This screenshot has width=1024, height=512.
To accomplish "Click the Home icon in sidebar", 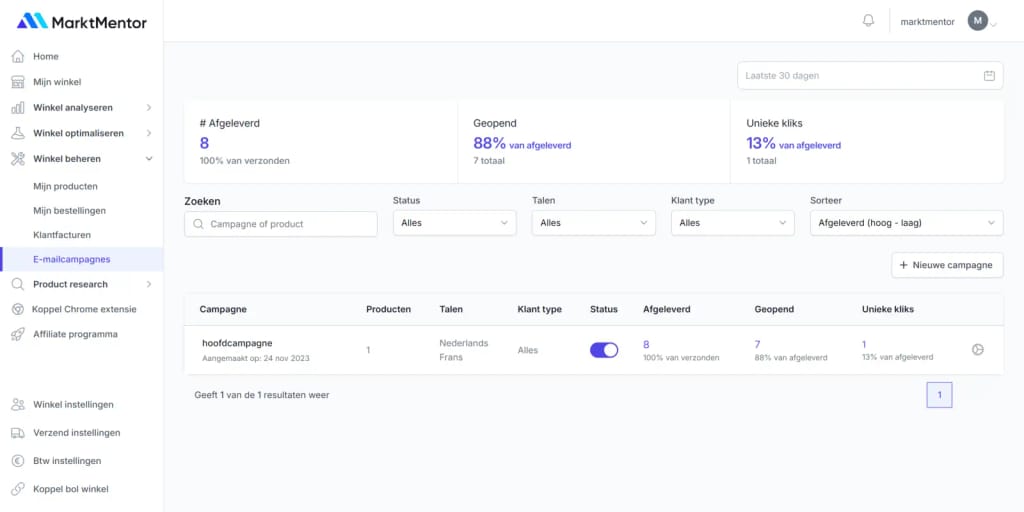I will [18, 57].
